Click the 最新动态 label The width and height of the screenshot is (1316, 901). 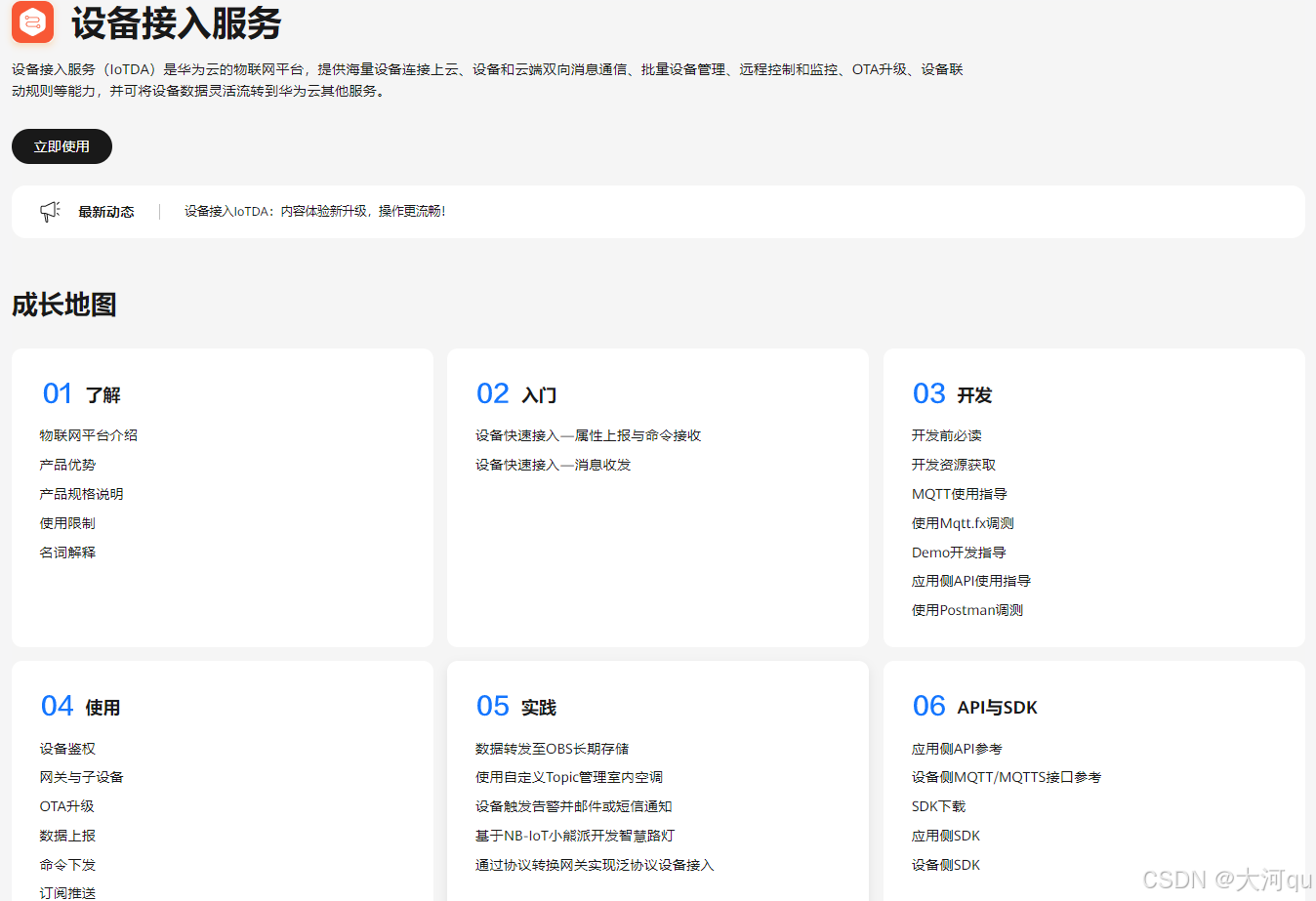pyautogui.click(x=106, y=212)
